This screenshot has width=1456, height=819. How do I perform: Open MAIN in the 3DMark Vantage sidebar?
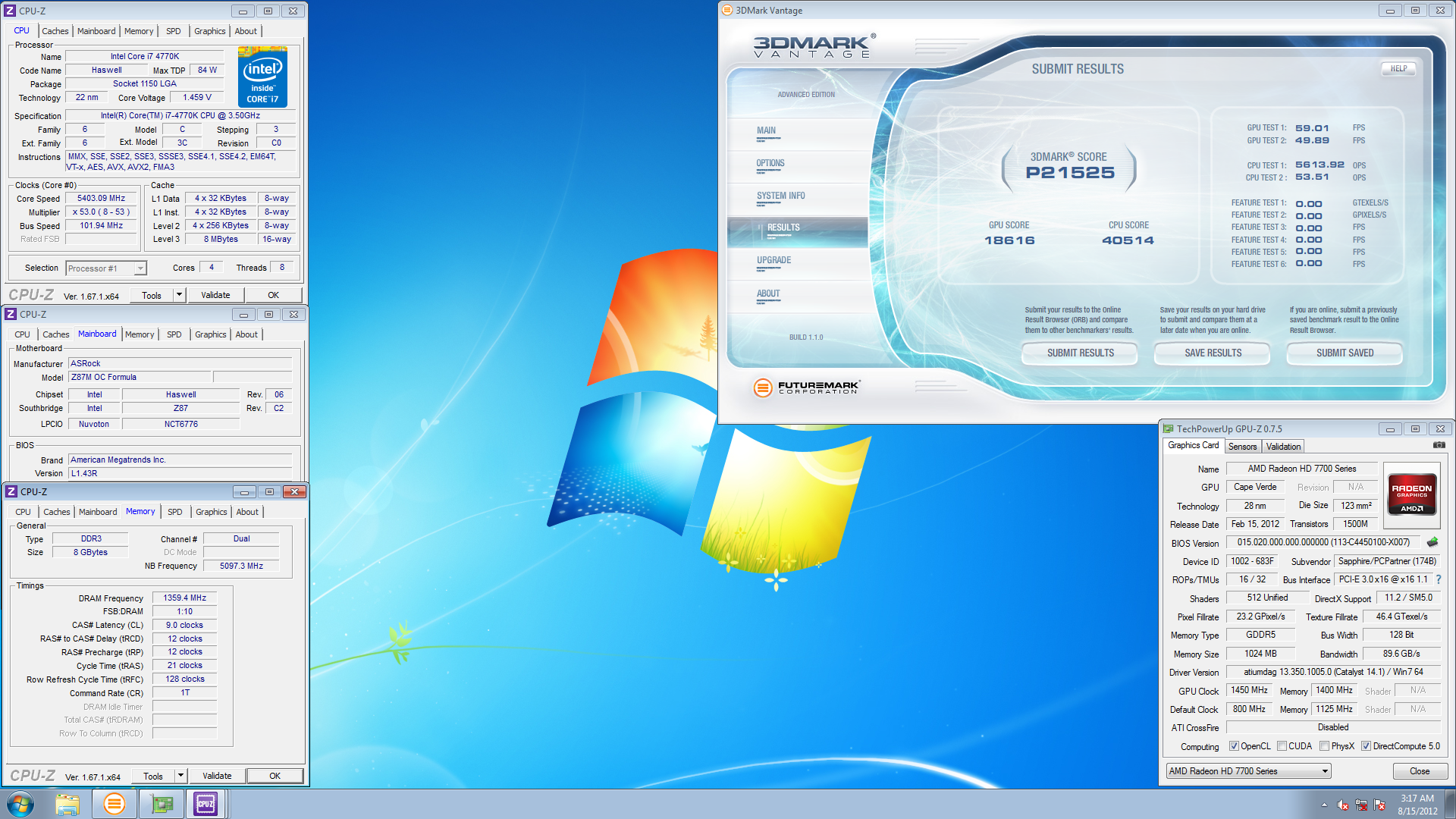click(x=798, y=133)
